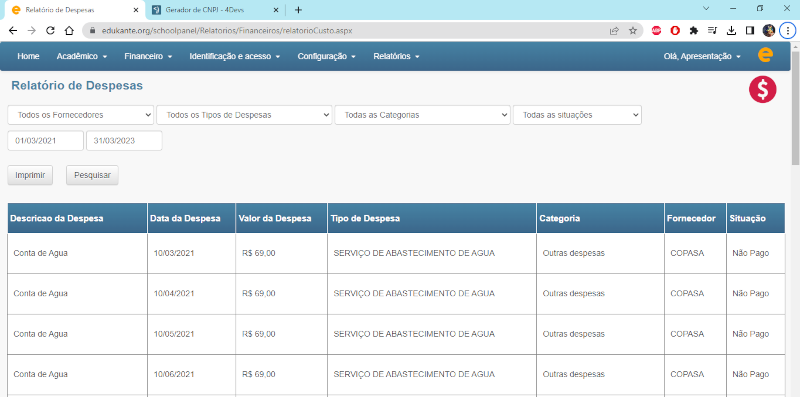
Task: Click Conta de Agua in 10/03/2021 row
Action: 40,253
